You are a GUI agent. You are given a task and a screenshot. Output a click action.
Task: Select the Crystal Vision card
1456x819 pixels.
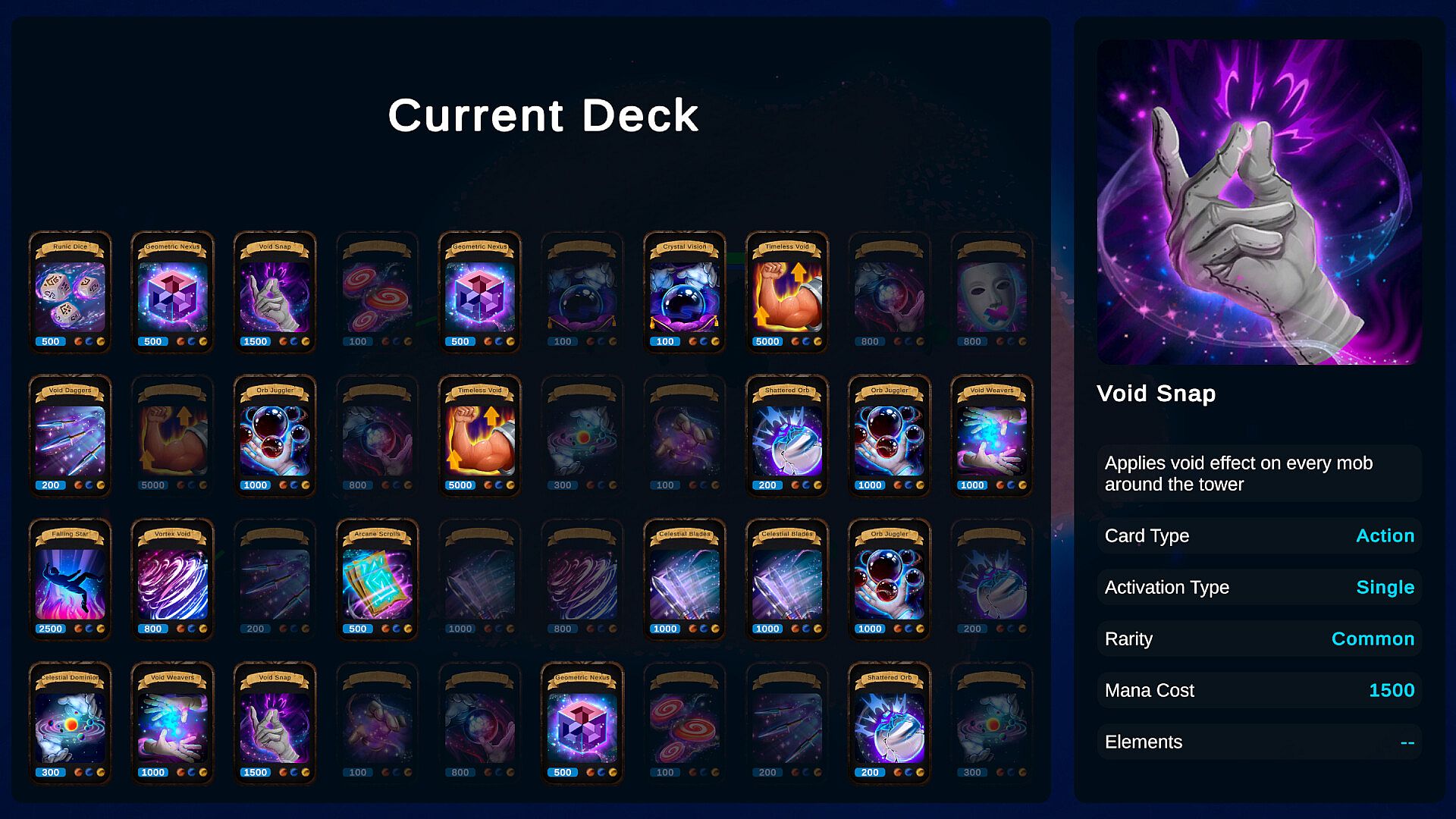(684, 292)
